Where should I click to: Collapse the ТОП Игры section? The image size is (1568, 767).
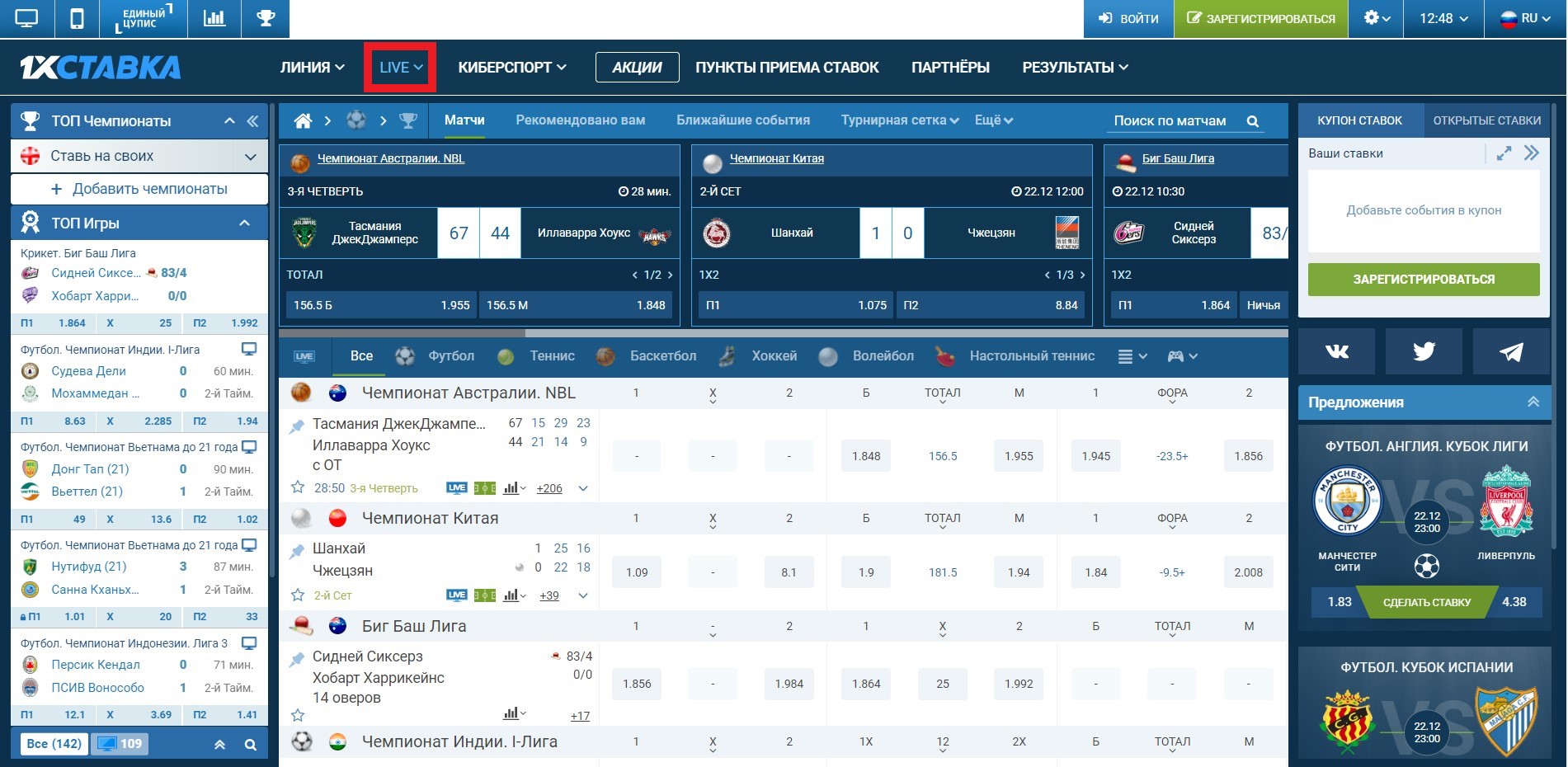[244, 223]
